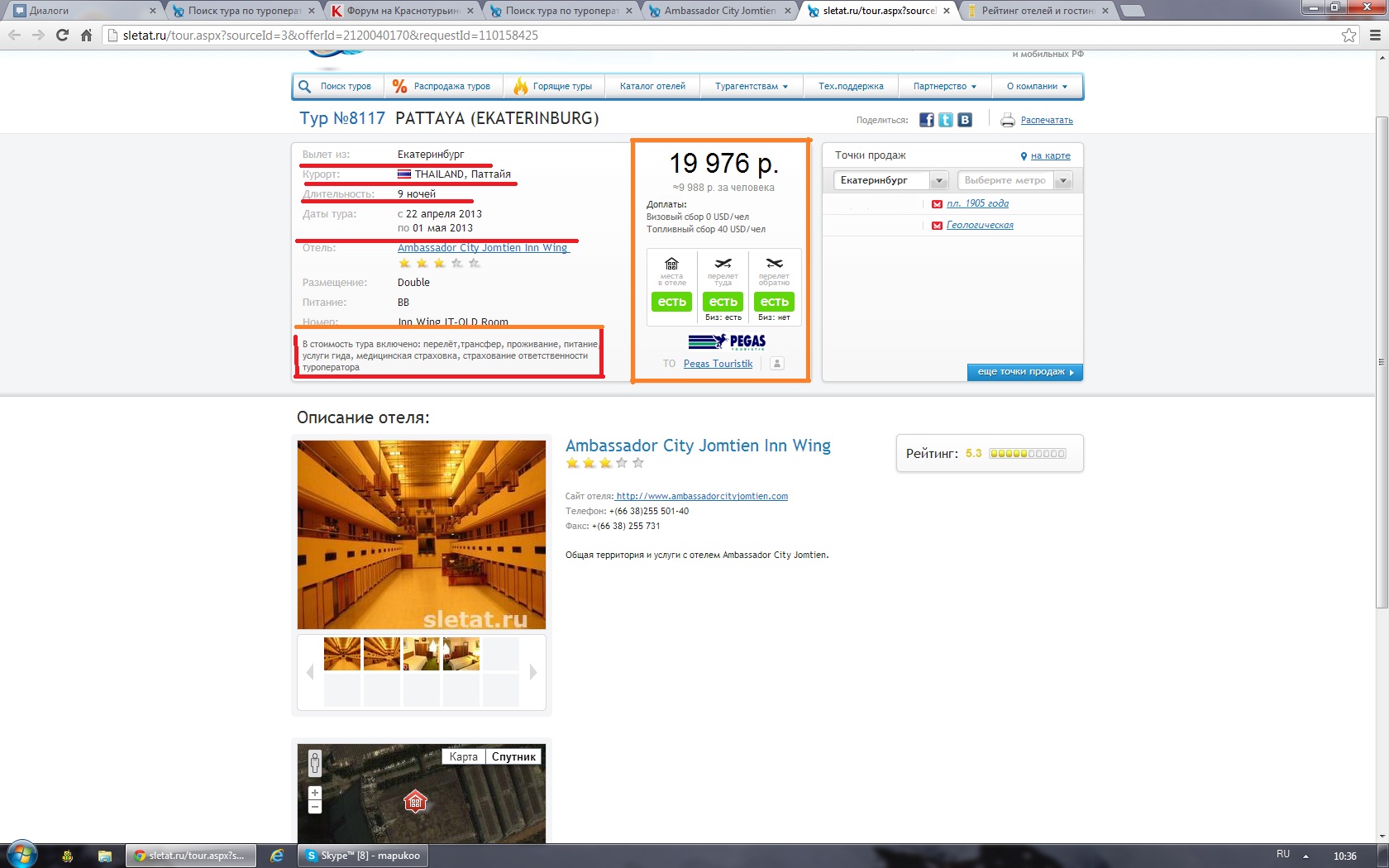Switch to the Форум на Краснотурьинск tab

coord(402,11)
